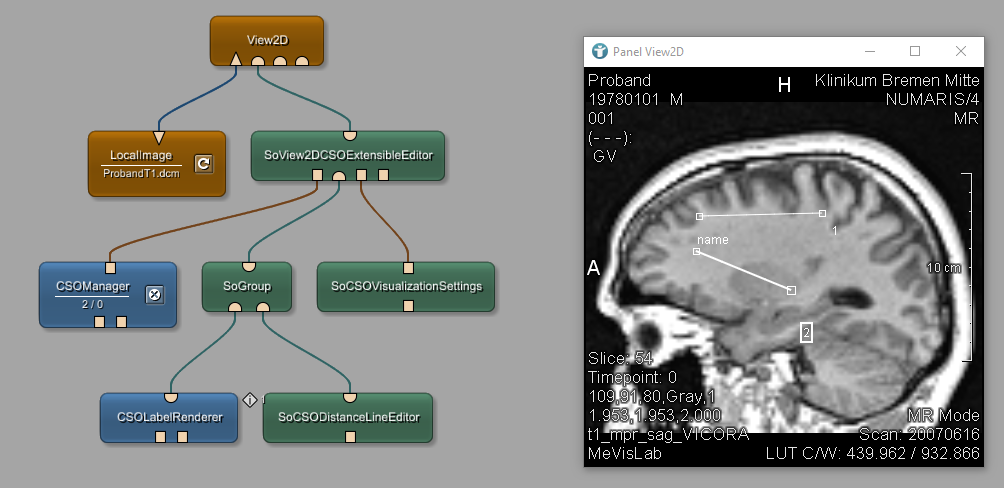The image size is (1004, 488).
Task: Select the SoView2DCSOExtensibleEditor node
Action: click(x=347, y=155)
